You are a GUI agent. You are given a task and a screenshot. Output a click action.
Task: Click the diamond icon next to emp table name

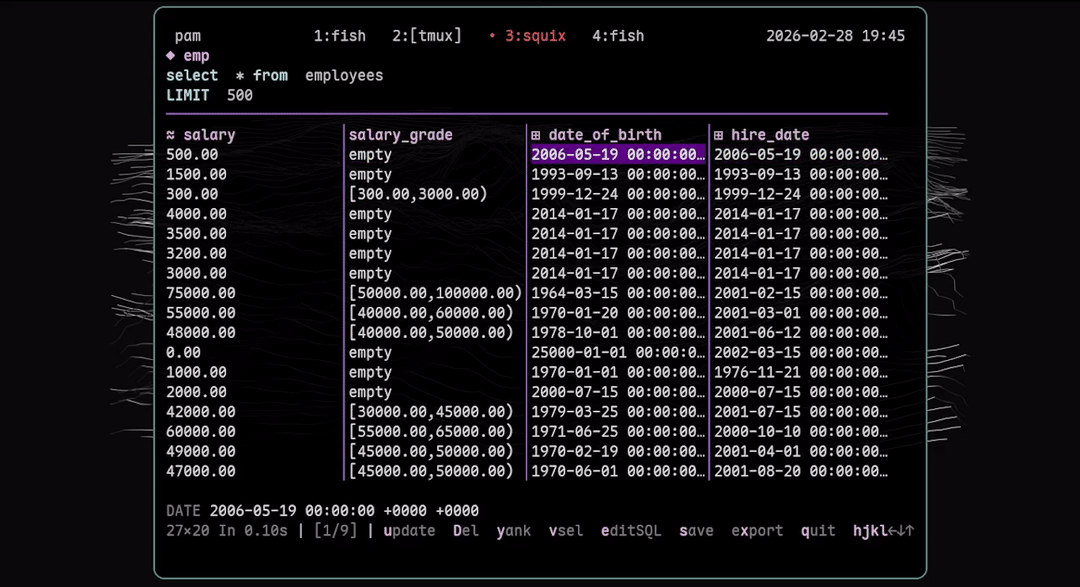click(170, 55)
